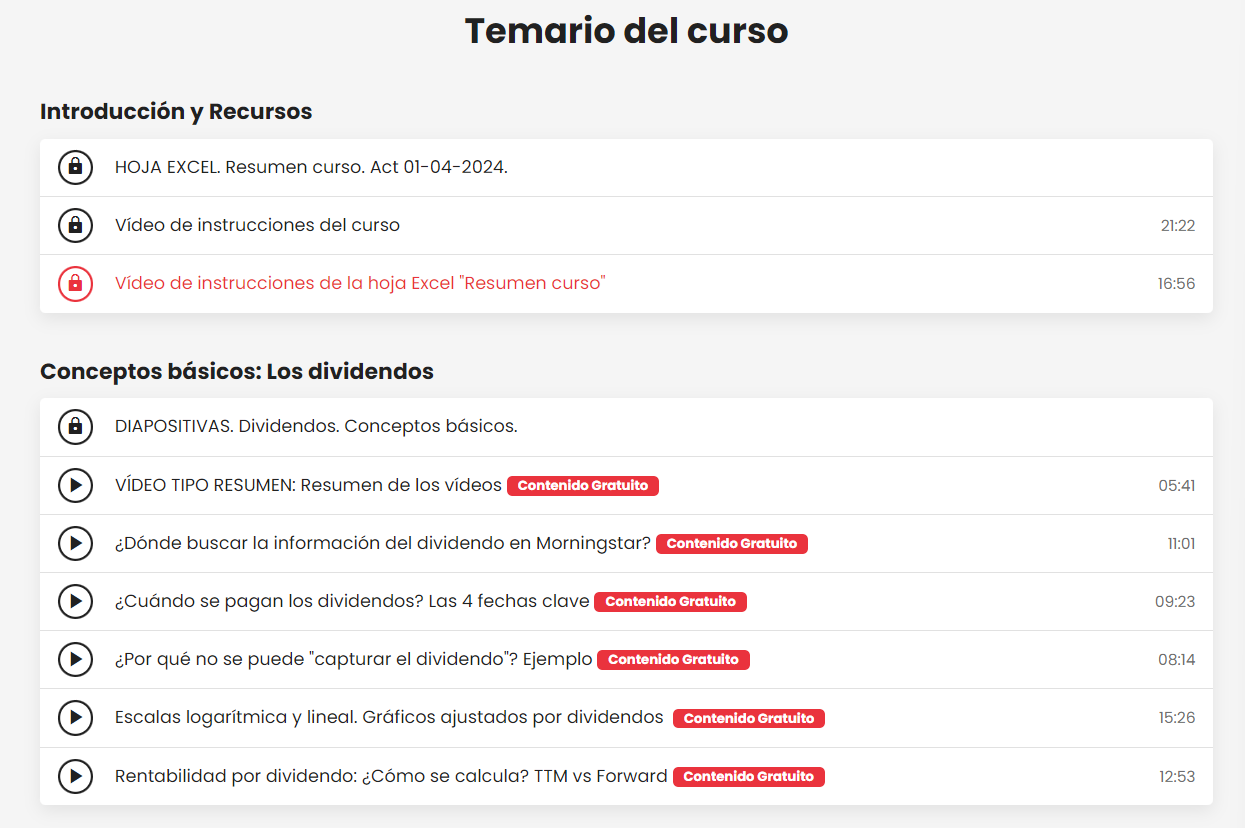Open the red Excel "Resumen curso" instructions link

click(360, 283)
